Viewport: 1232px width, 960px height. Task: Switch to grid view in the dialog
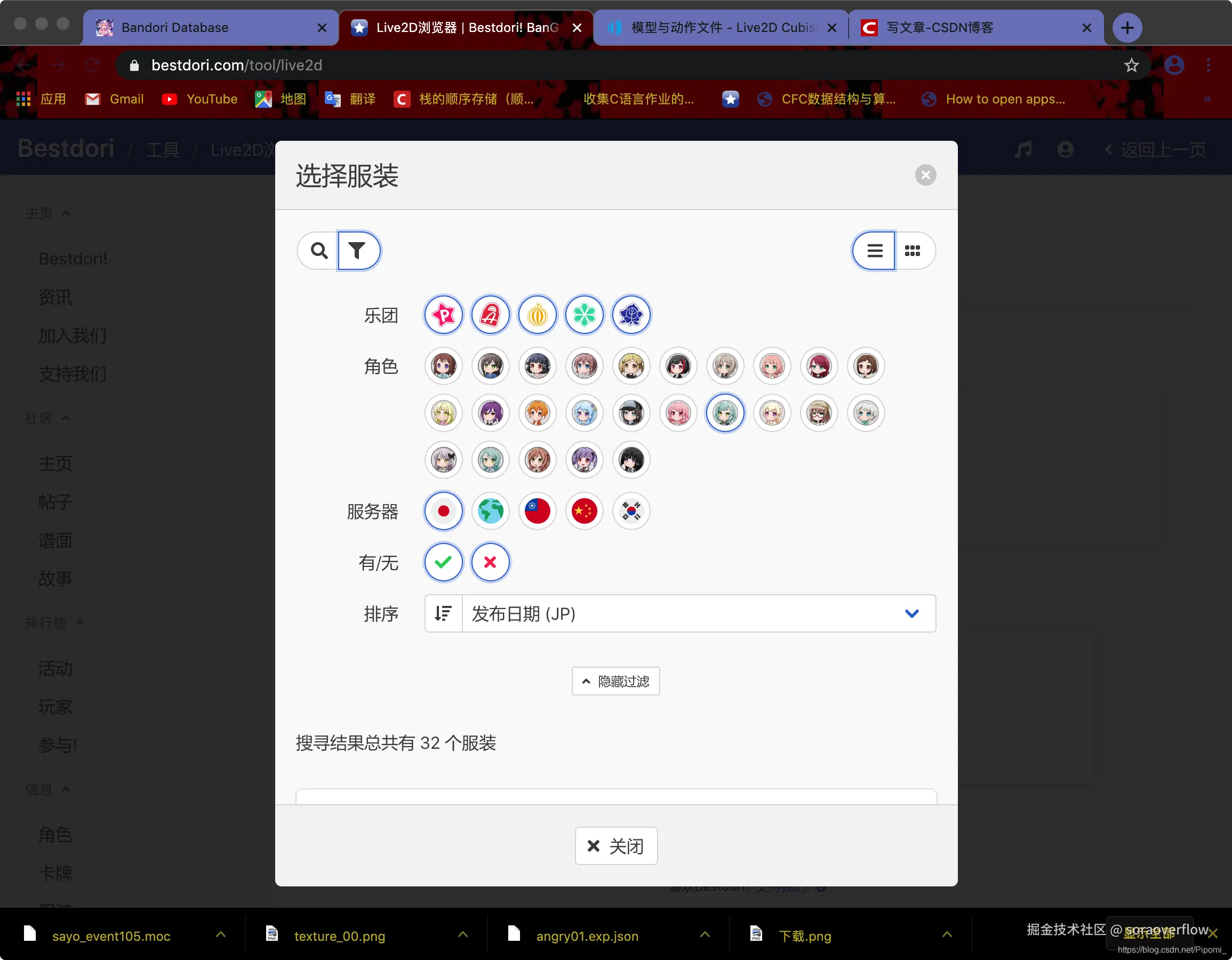(x=913, y=251)
